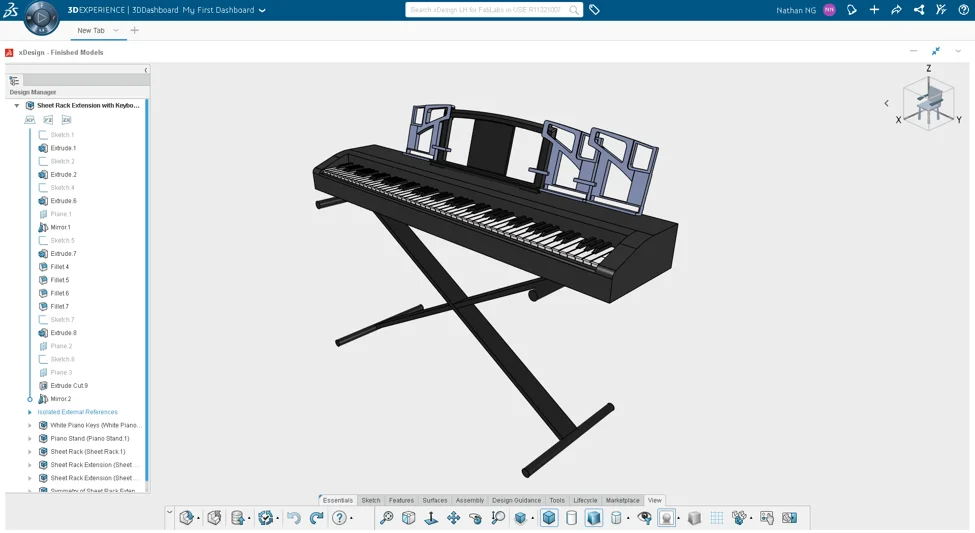975x533 pixels.
Task: Open the notifications icon in the top bar
Action: 851,10
